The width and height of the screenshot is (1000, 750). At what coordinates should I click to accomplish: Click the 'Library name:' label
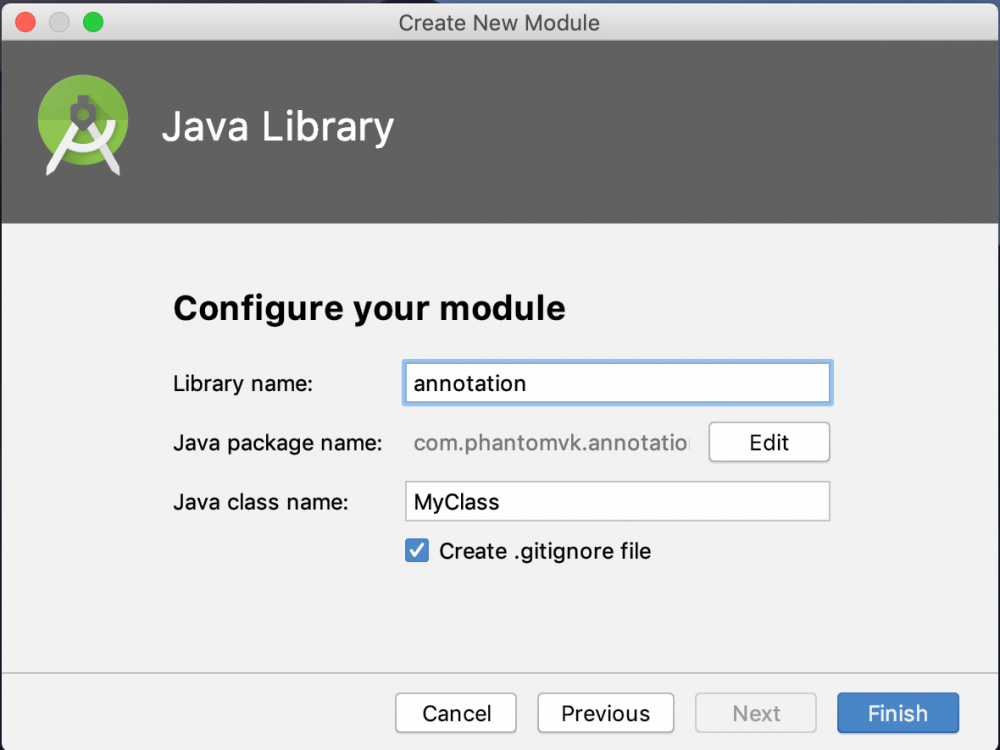[243, 384]
